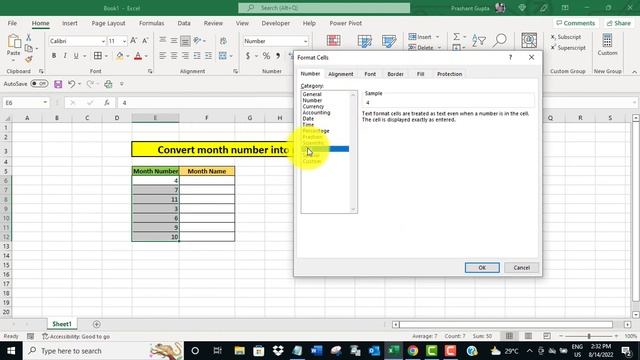This screenshot has height=360, width=640.
Task: Open the font size 11 dropdown
Action: click(x=124, y=41)
